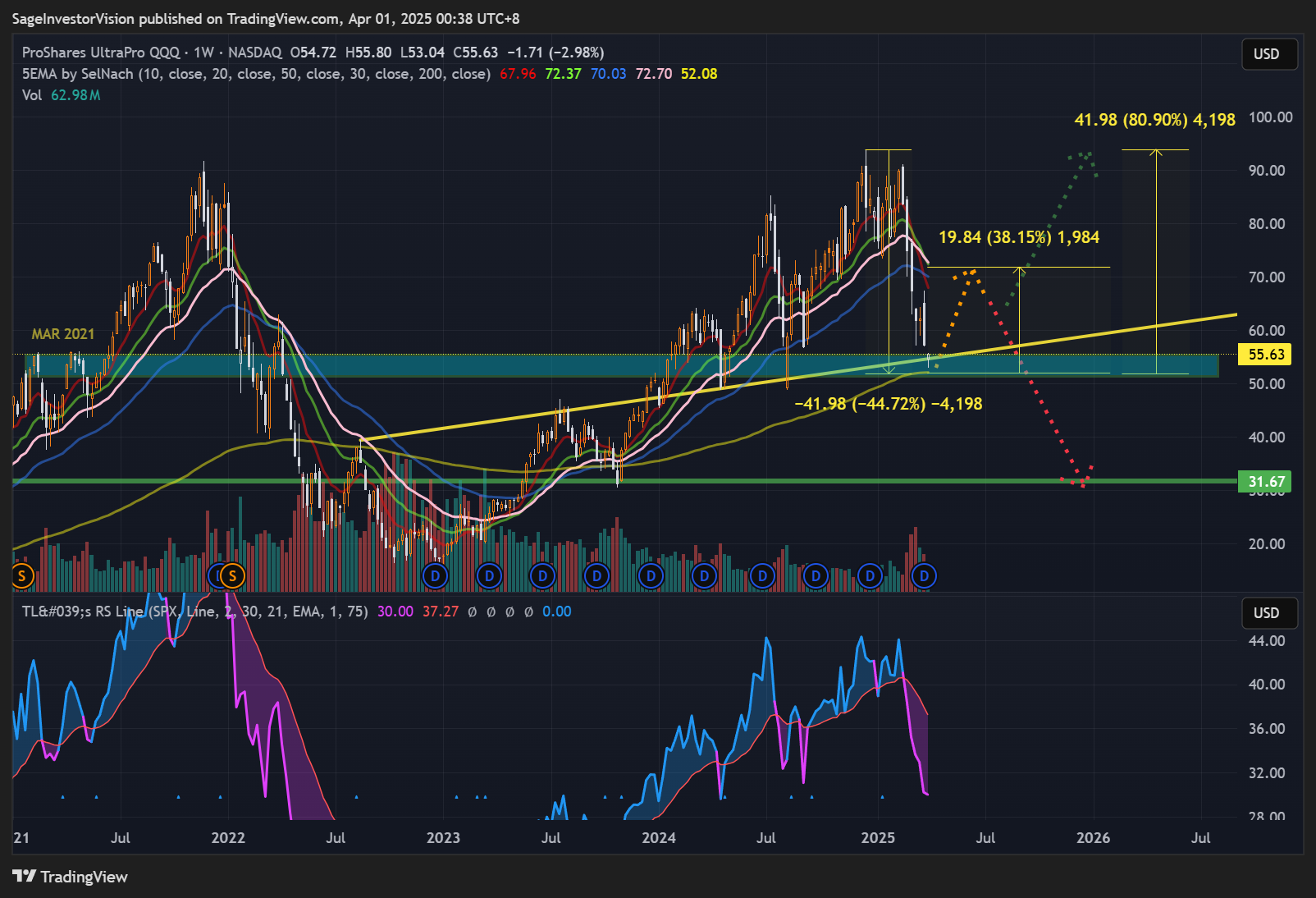Image resolution: width=1316 pixels, height=898 pixels.
Task: Click the D marker between Jul 2024 and 2025
Action: coord(816,576)
